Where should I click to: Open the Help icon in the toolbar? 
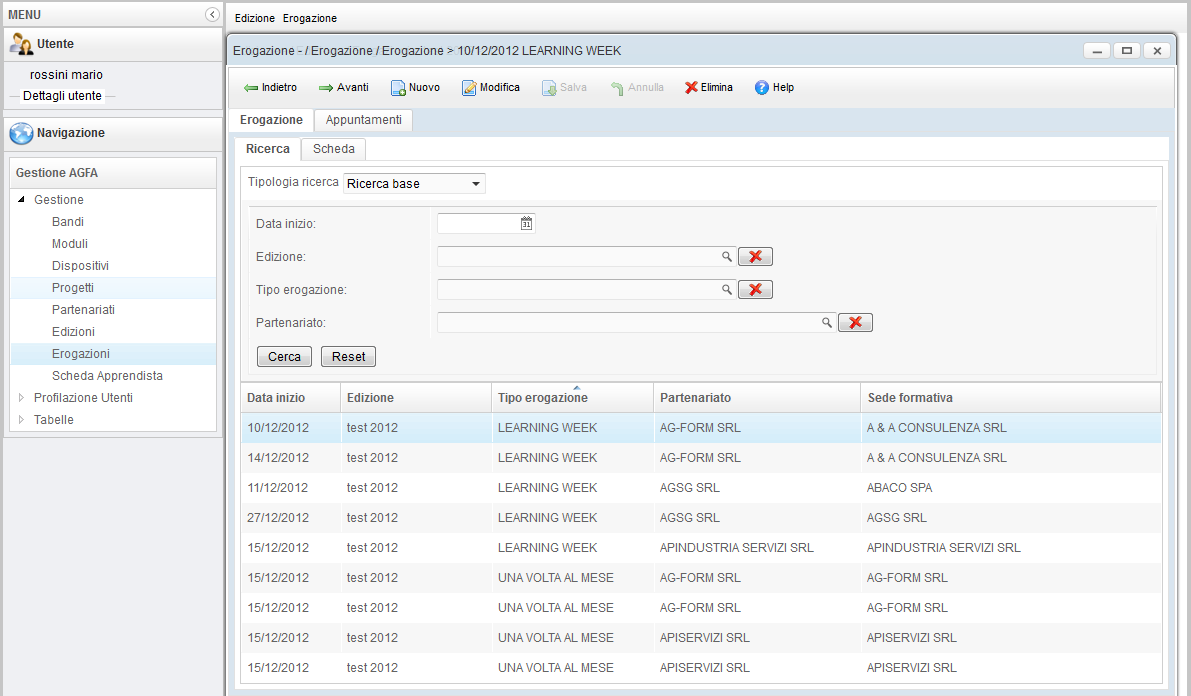click(x=762, y=88)
